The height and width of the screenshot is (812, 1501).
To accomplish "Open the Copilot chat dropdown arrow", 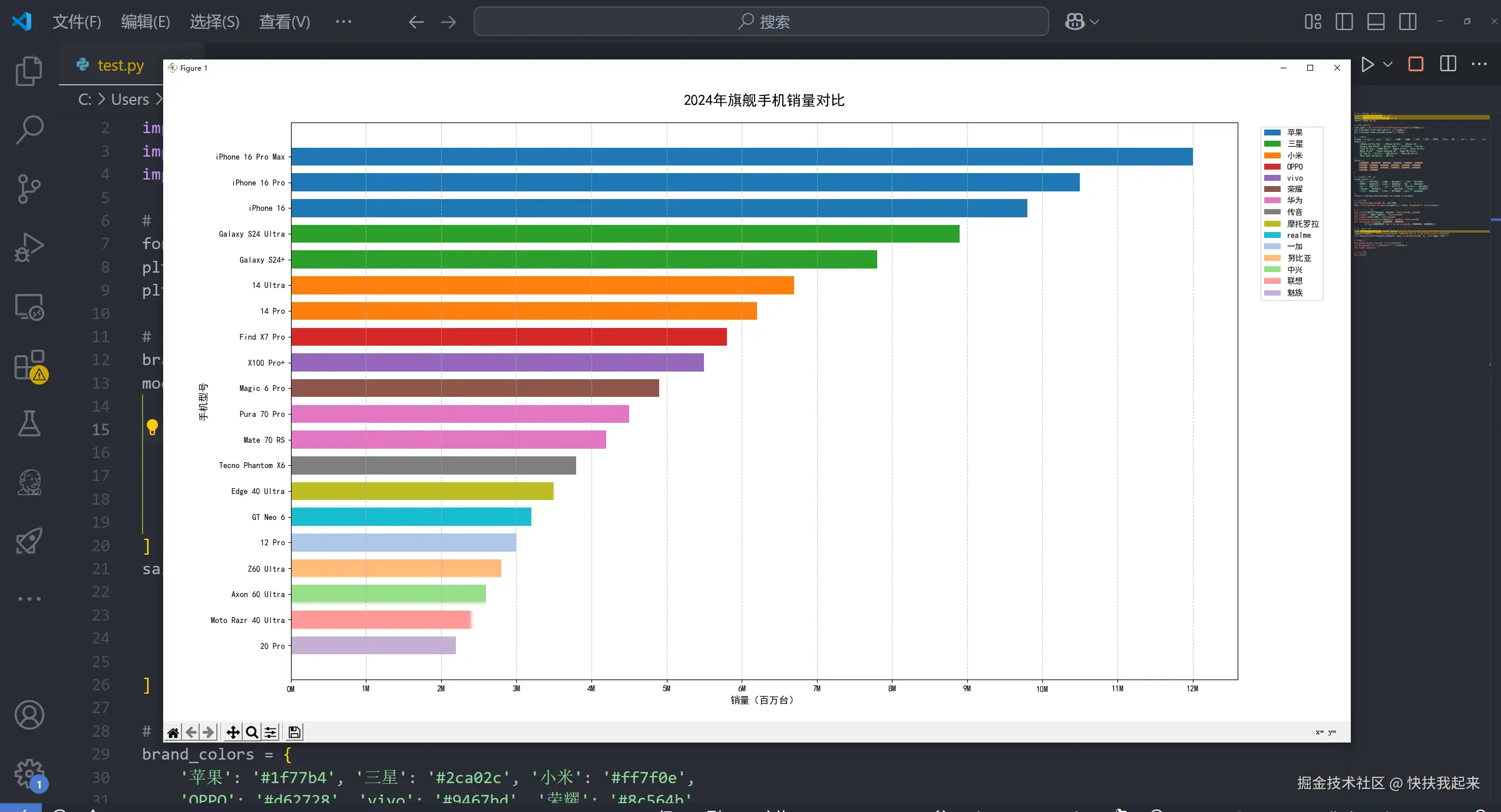I will click(x=1095, y=22).
